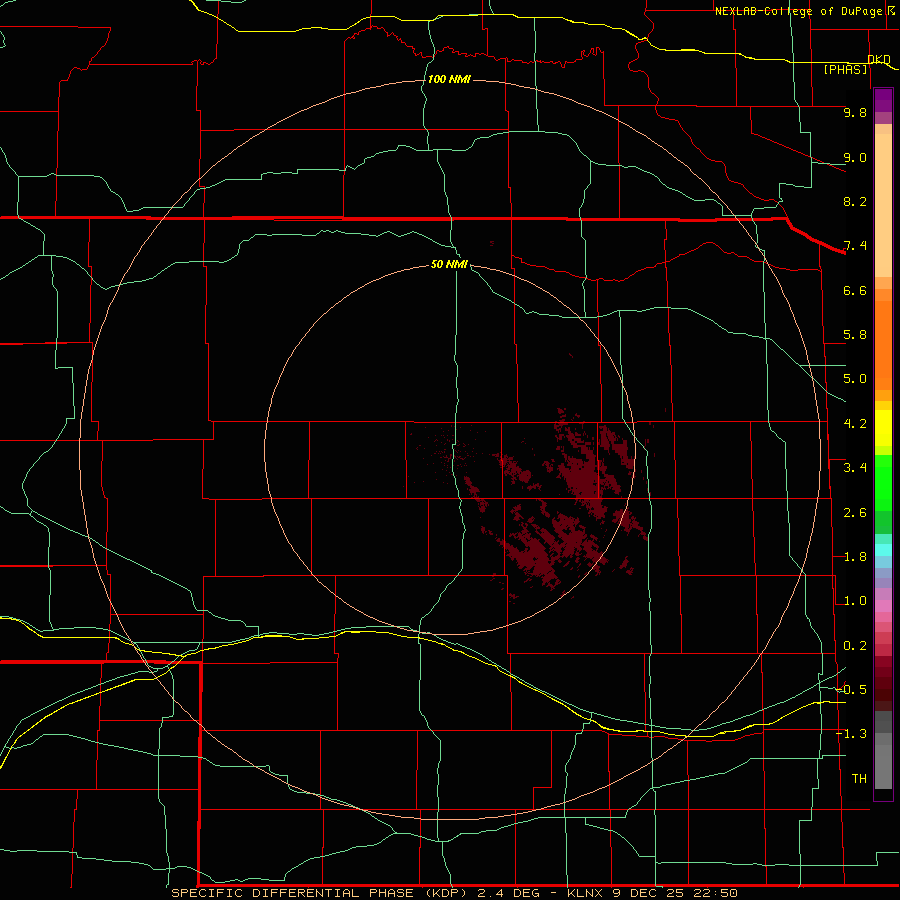Click the 50 NMI range ring label
The height and width of the screenshot is (900, 900).
(x=449, y=264)
